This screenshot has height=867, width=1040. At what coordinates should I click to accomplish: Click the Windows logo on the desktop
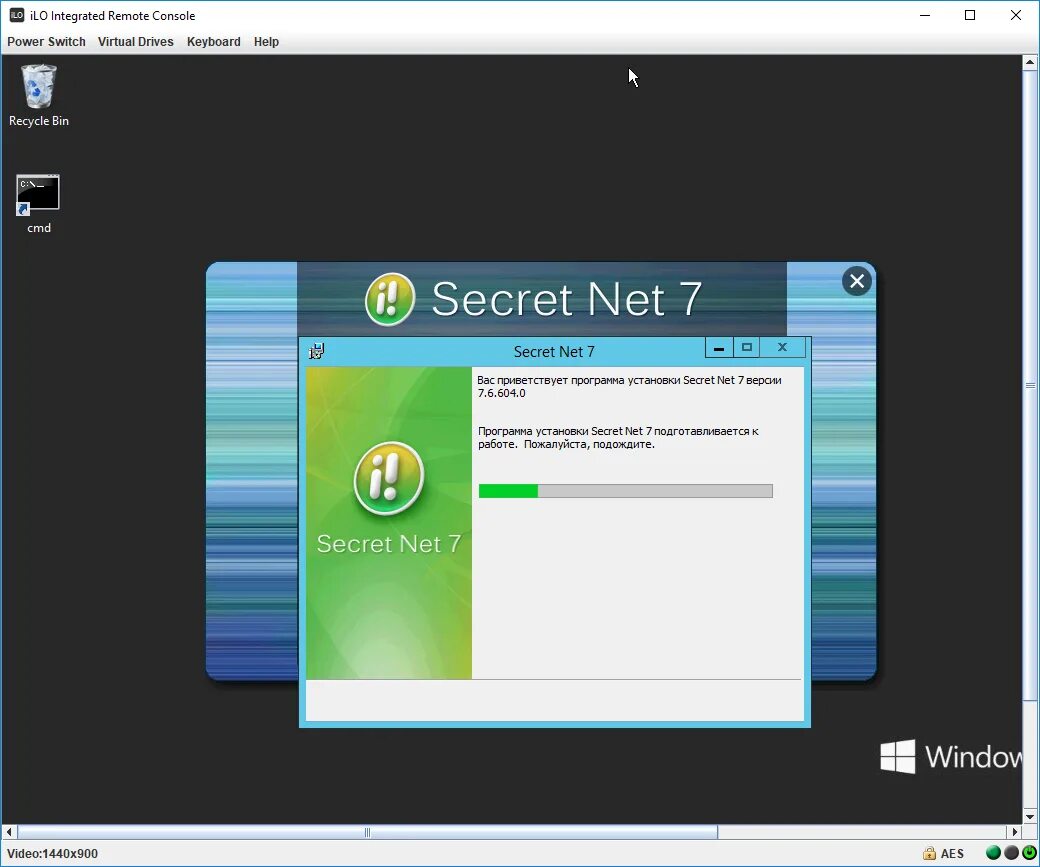[x=897, y=756]
